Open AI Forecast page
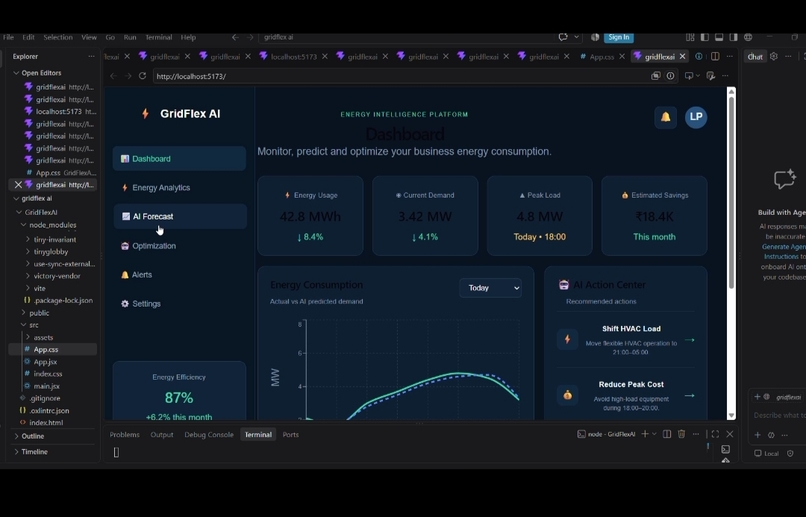Screen dimensions: 806x517 coord(179,216)
